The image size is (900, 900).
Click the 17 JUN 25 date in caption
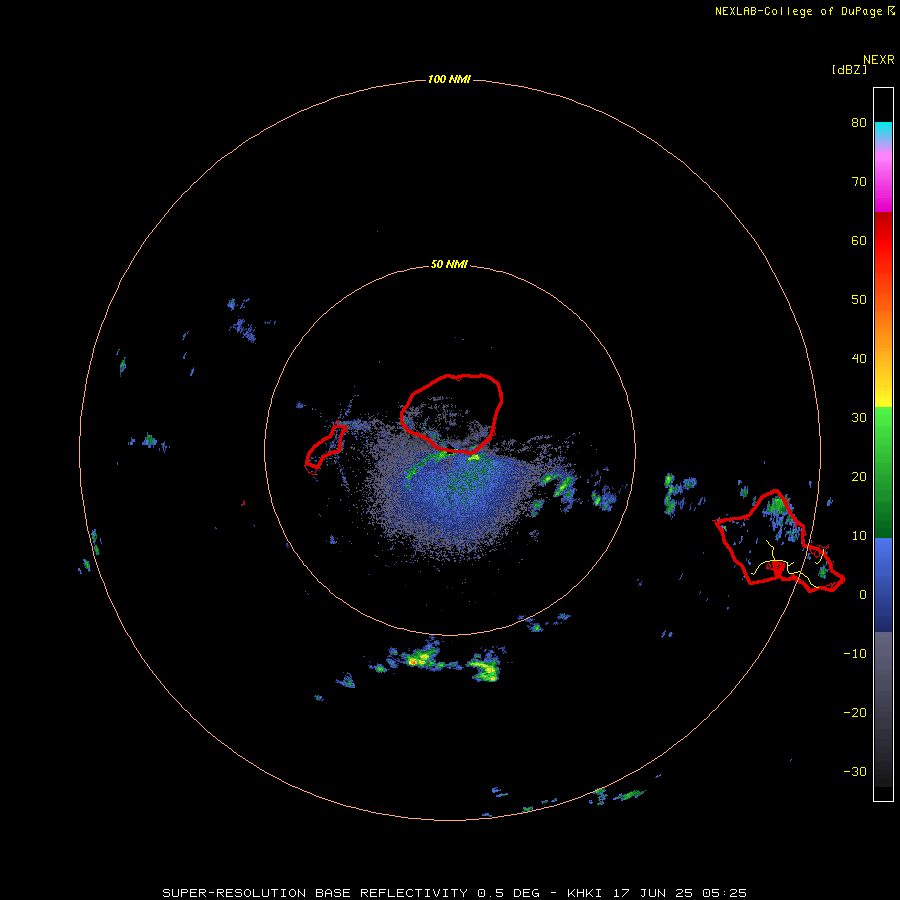tap(653, 893)
